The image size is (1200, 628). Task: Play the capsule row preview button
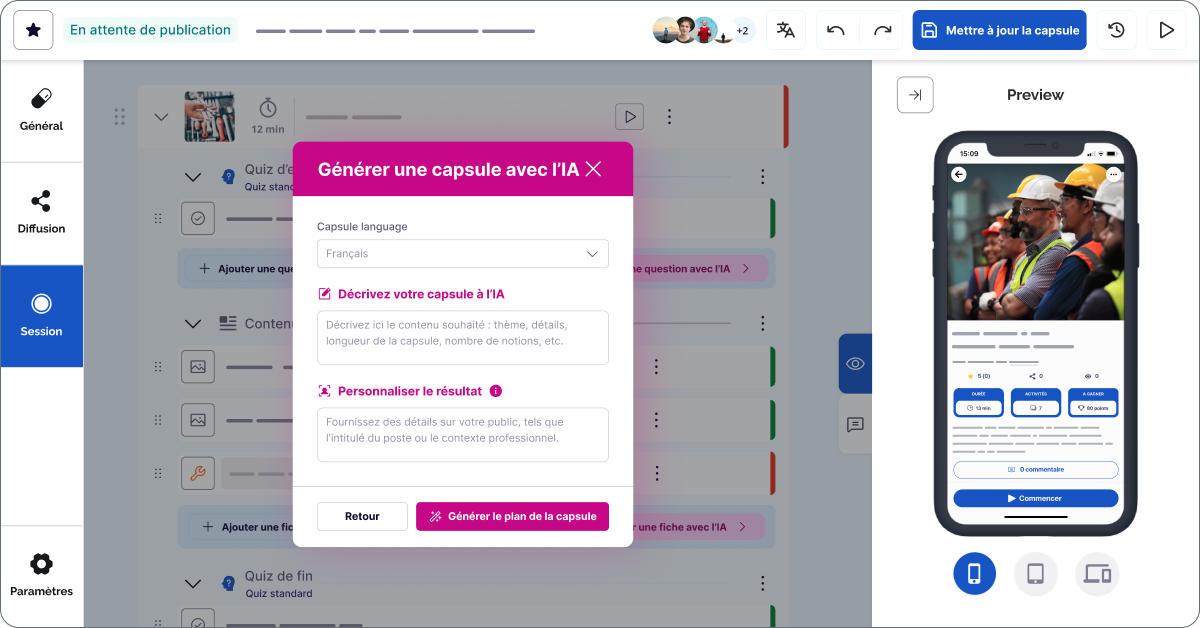click(x=629, y=117)
